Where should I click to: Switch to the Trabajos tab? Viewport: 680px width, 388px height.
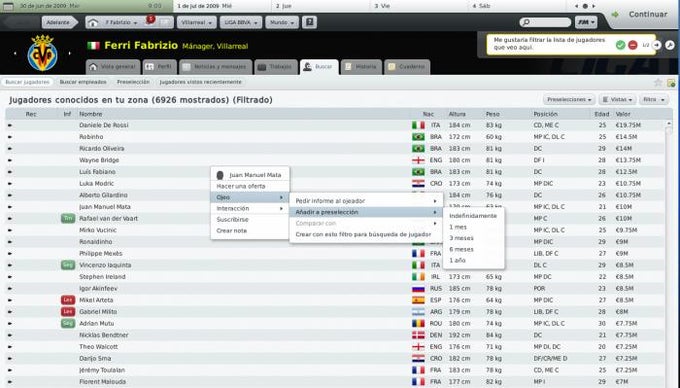[275, 67]
